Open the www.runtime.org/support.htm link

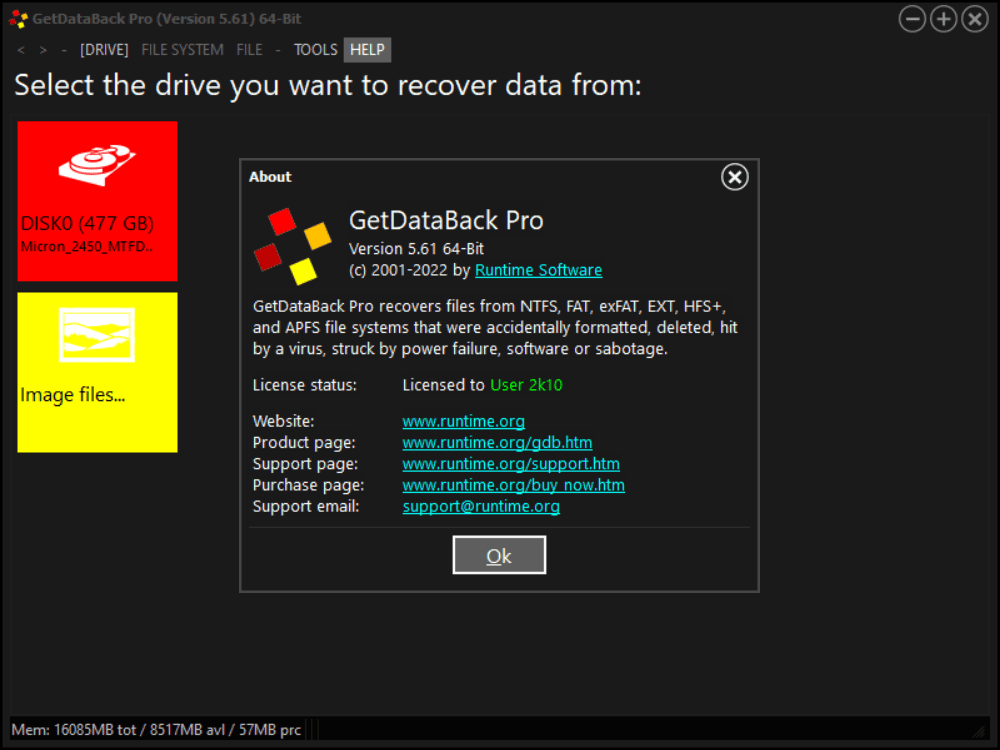511,464
